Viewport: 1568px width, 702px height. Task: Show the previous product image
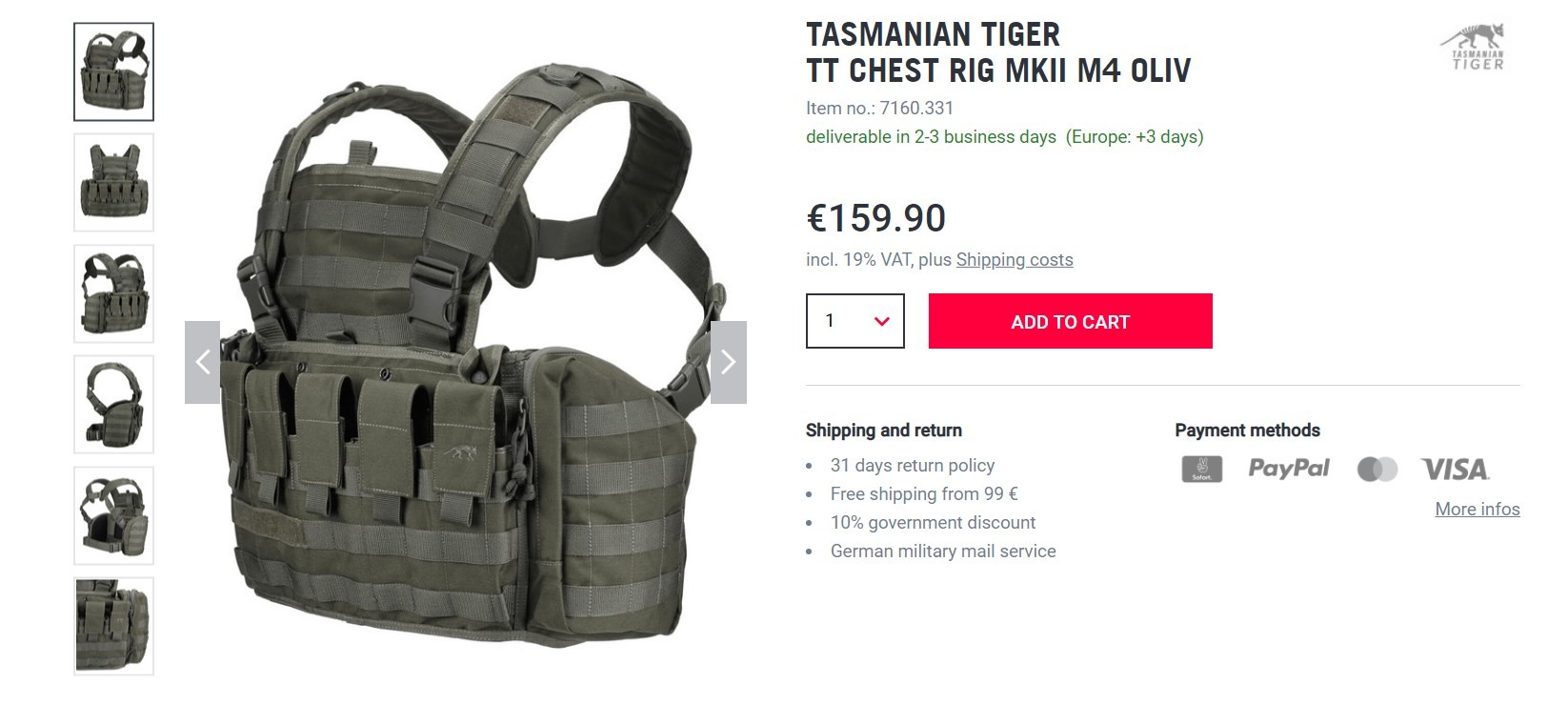[202, 362]
